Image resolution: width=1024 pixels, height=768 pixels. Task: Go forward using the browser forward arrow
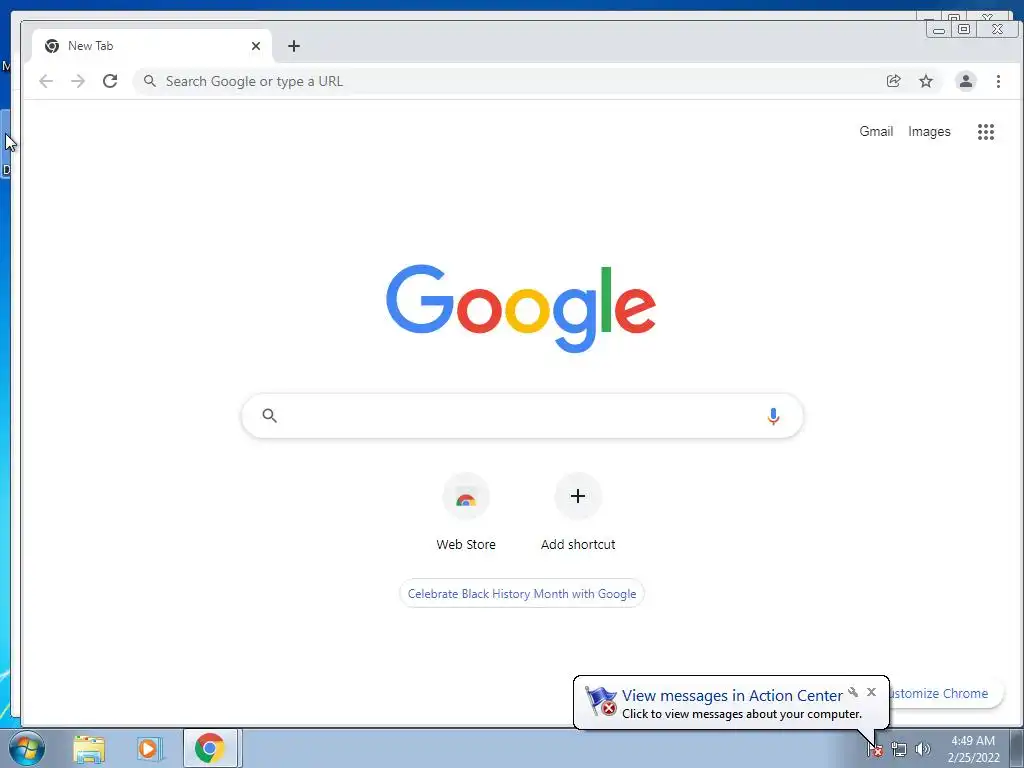click(78, 81)
